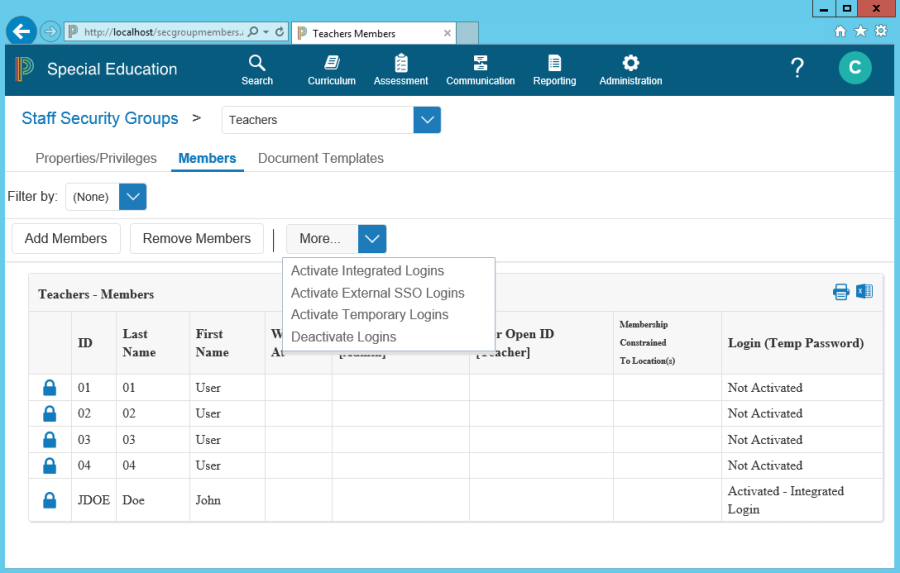The height and width of the screenshot is (573, 900).
Task: Open the Communication icon
Action: [x=480, y=64]
